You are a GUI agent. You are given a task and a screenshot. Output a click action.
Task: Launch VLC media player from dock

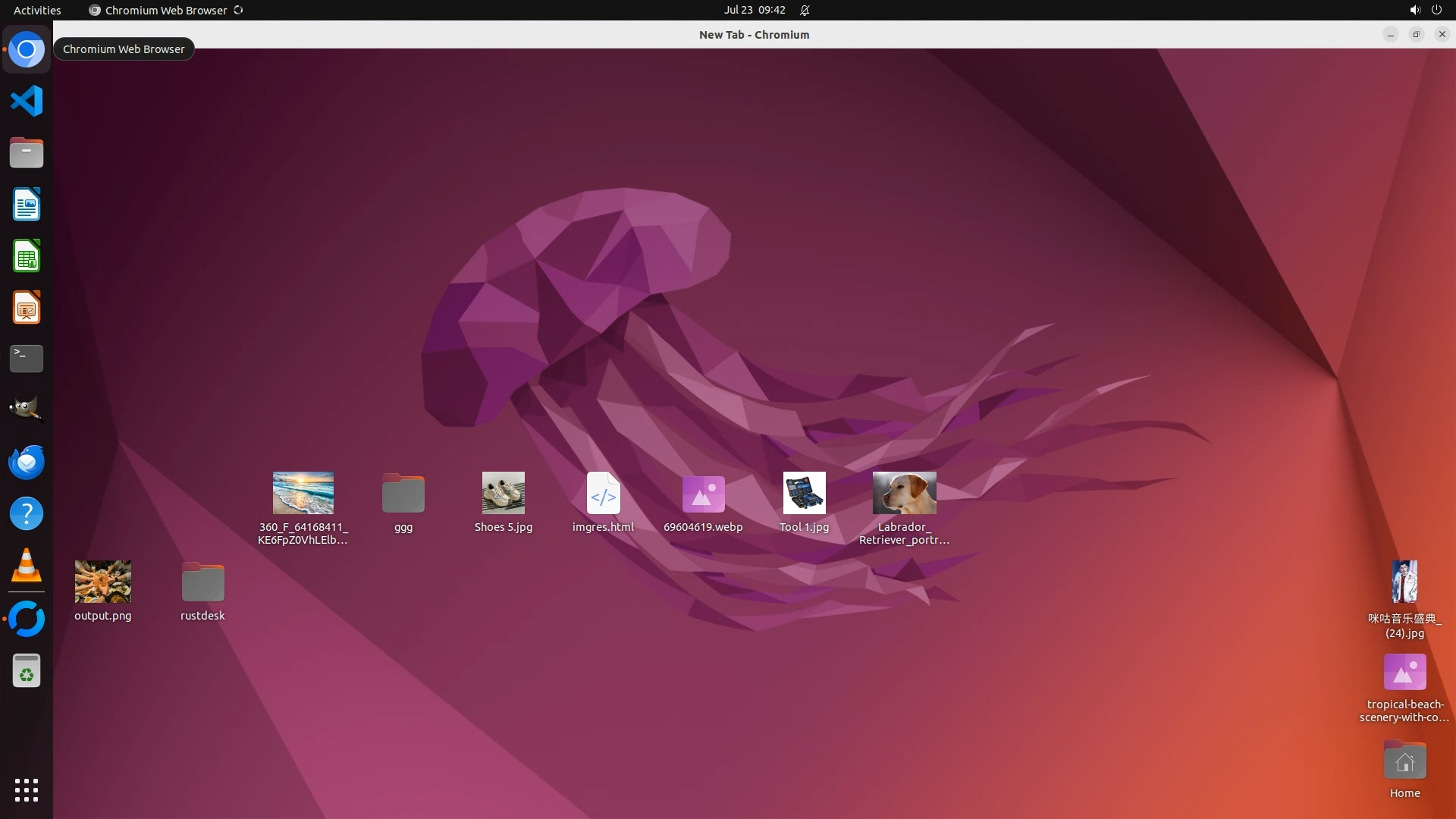27,566
